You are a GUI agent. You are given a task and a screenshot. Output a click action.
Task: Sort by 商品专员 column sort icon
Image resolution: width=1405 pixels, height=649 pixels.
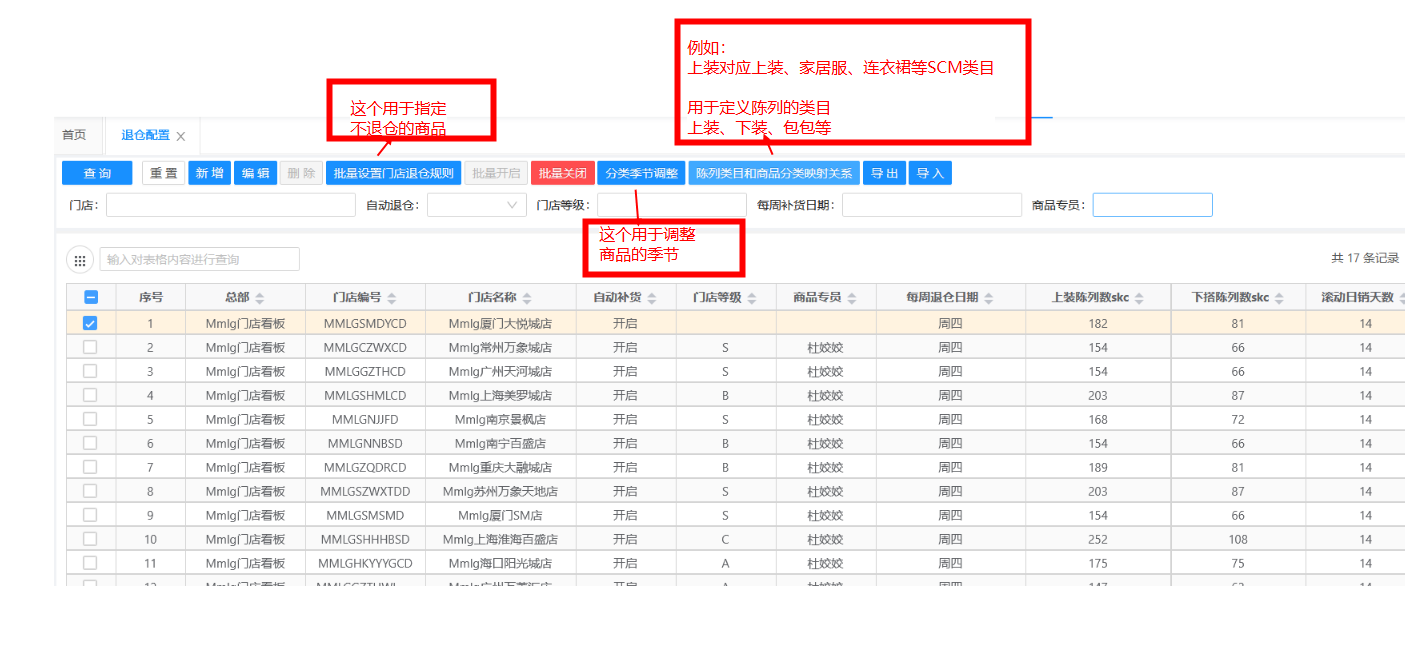click(x=852, y=298)
